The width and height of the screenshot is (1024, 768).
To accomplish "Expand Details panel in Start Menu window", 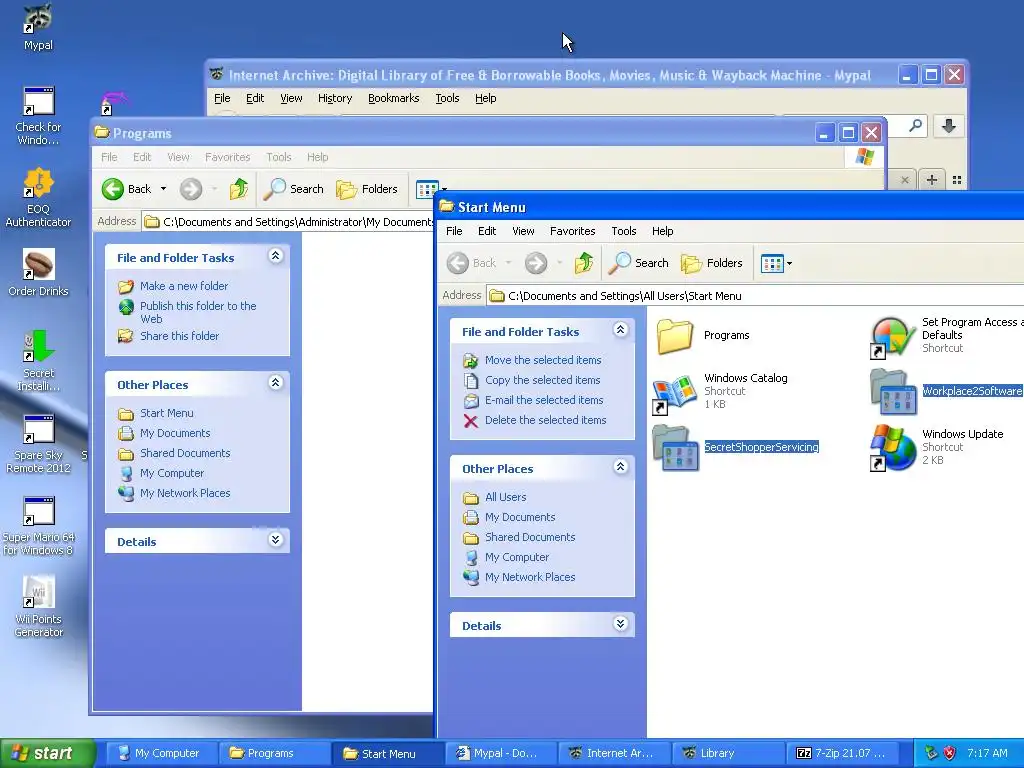I will click(620, 624).
